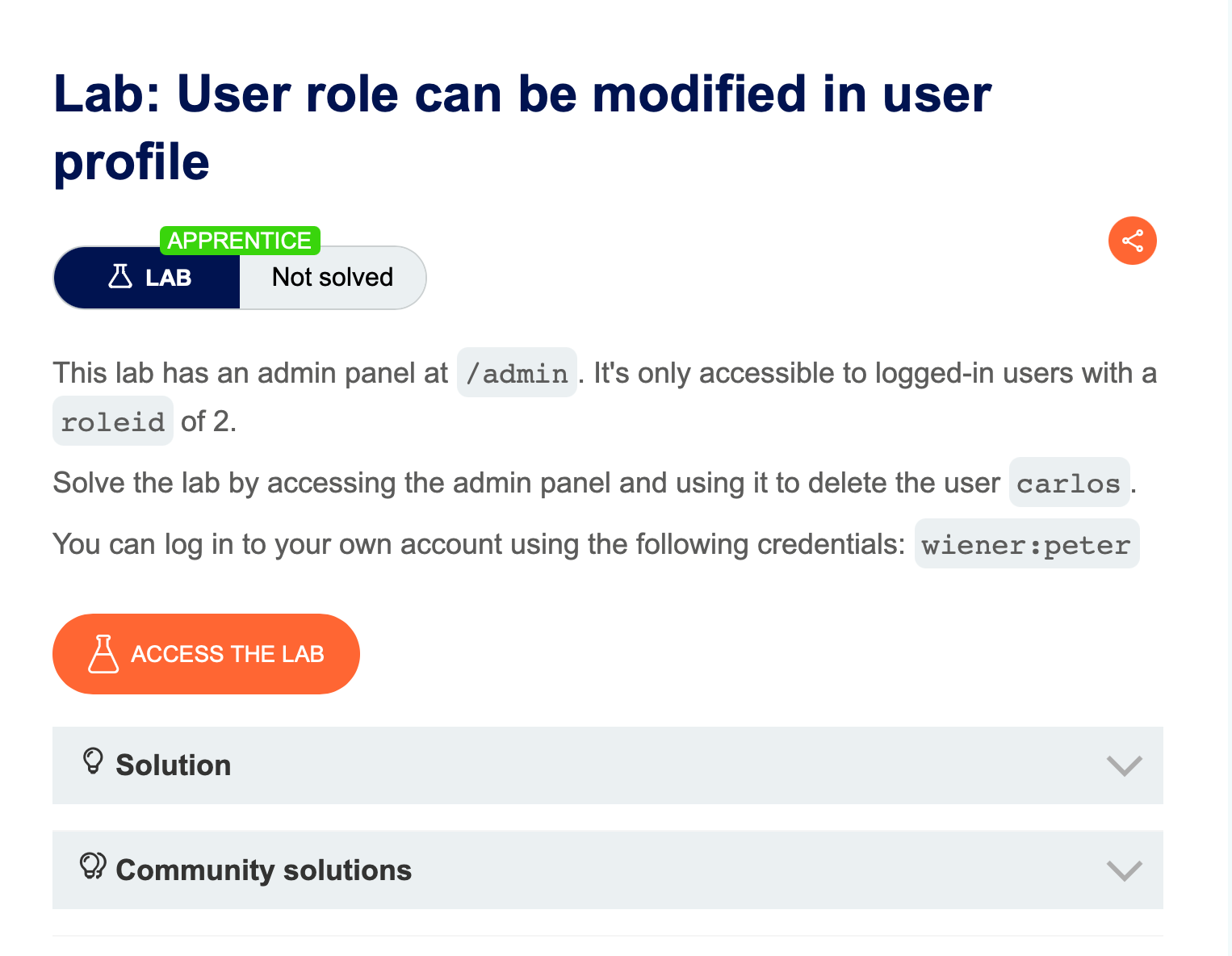Click the "You can log in" sentence
This screenshot has height=956, width=1232.
pos(478,545)
